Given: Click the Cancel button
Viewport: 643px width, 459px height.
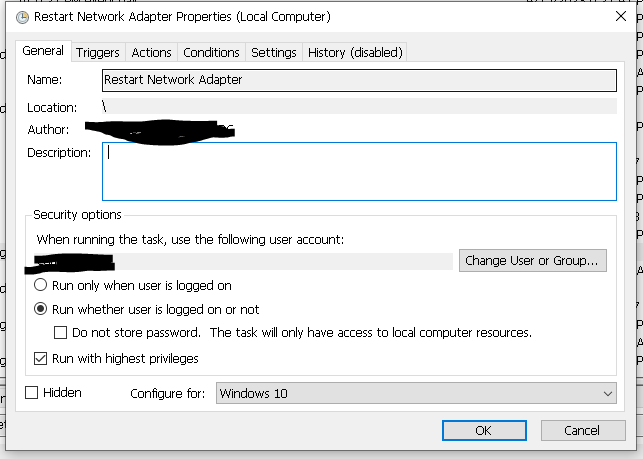Looking at the screenshot, I should (x=583, y=430).
